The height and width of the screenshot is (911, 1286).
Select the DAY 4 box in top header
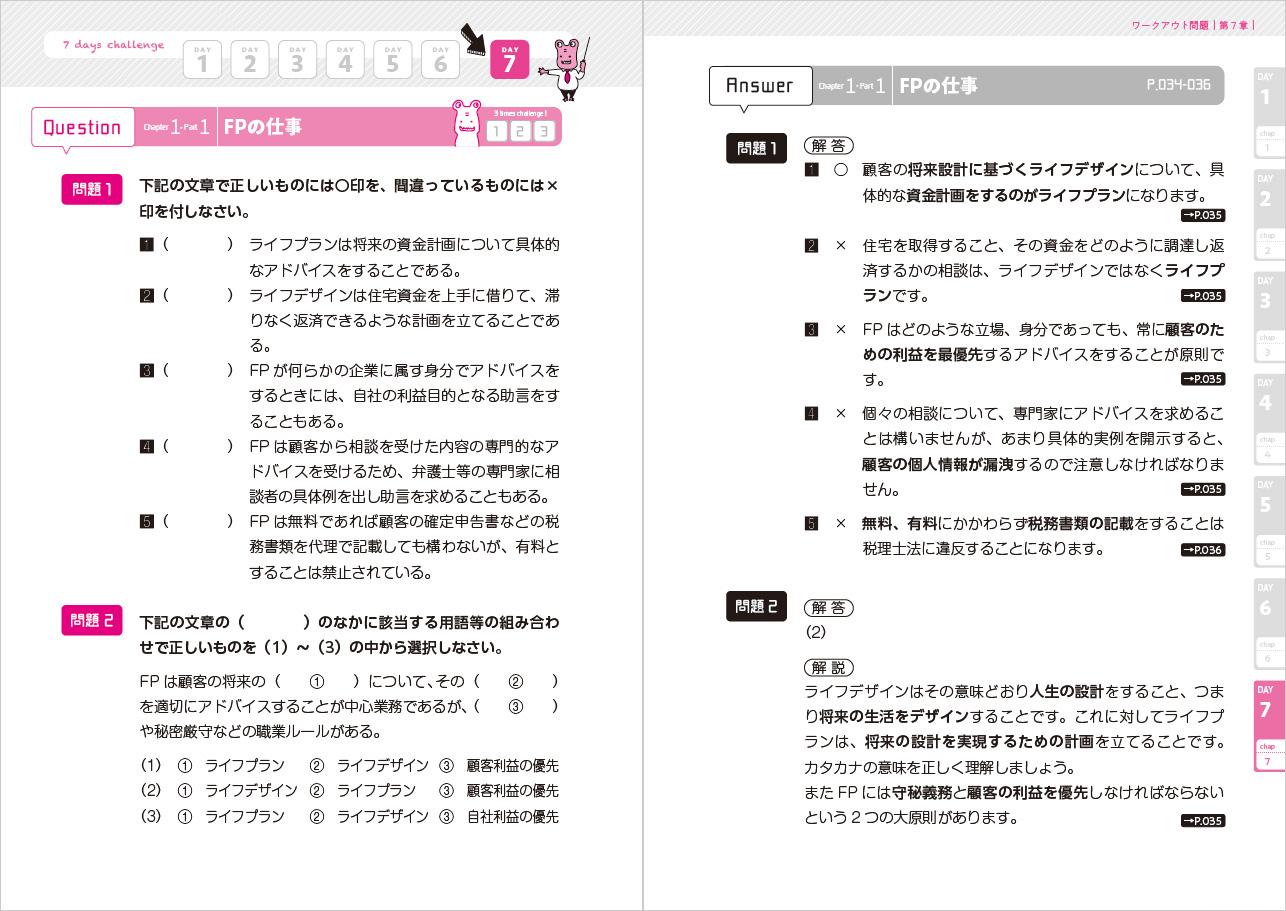pos(345,60)
